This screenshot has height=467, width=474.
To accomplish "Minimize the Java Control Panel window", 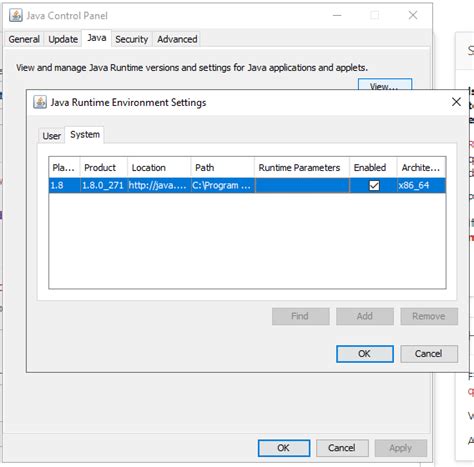I will click(337, 15).
